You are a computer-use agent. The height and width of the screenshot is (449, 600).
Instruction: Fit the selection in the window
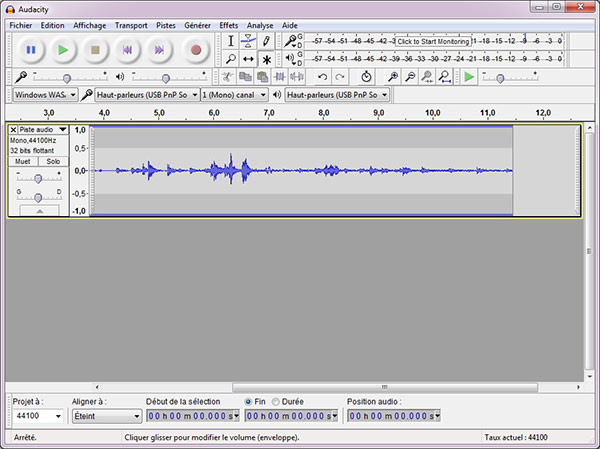(427, 77)
